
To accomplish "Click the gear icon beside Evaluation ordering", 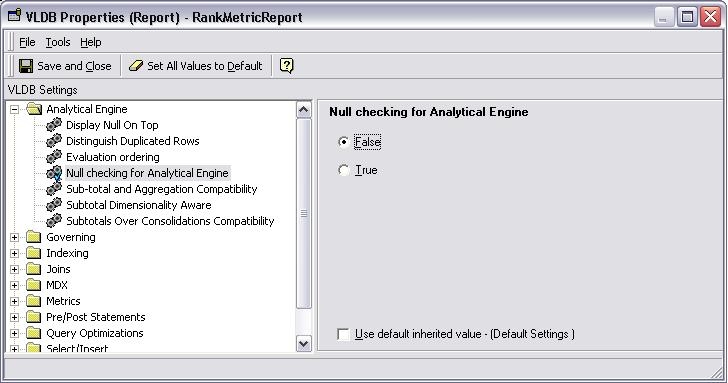I will (x=54, y=157).
